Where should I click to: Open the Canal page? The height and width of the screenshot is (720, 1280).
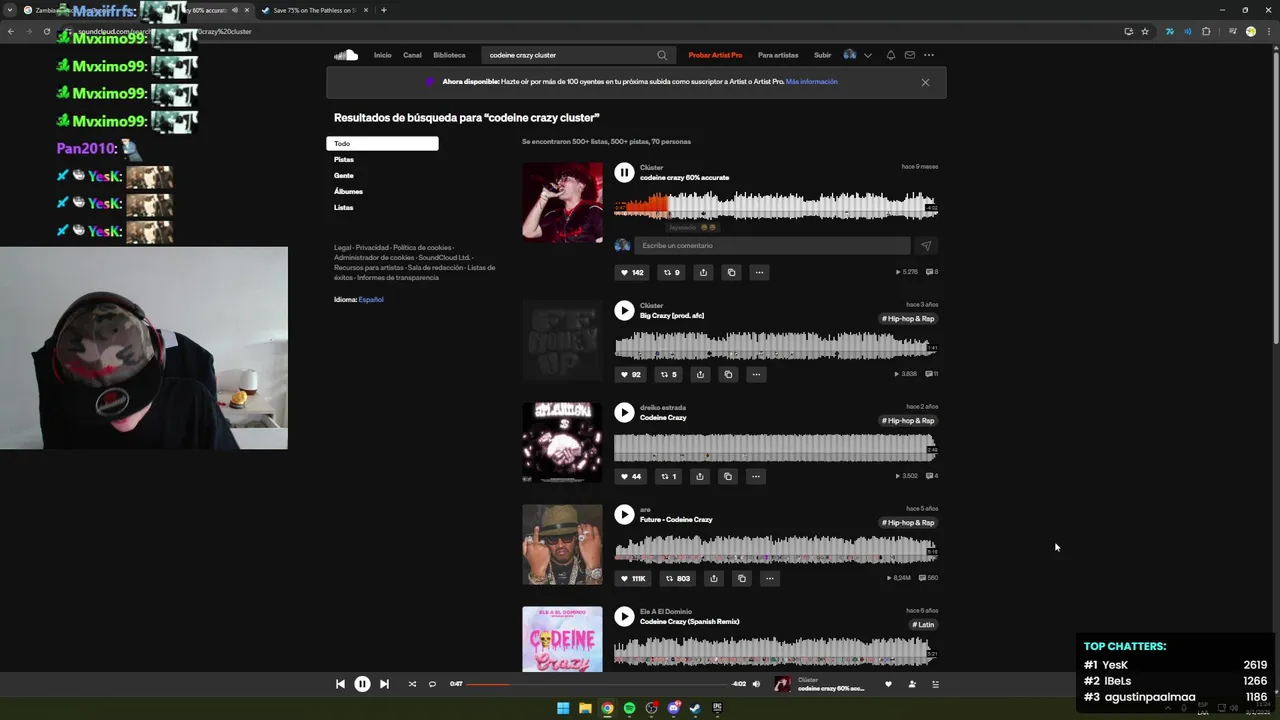click(x=412, y=55)
